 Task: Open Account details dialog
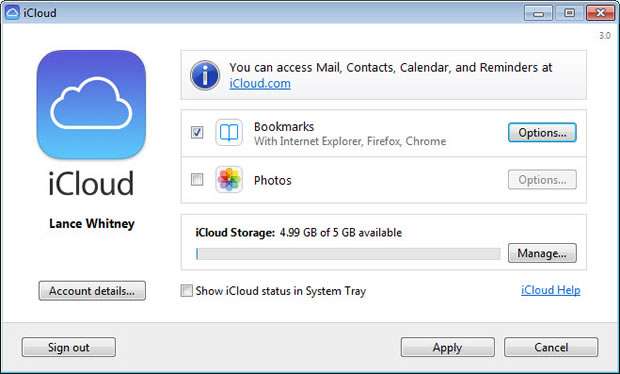pyautogui.click(x=92, y=291)
